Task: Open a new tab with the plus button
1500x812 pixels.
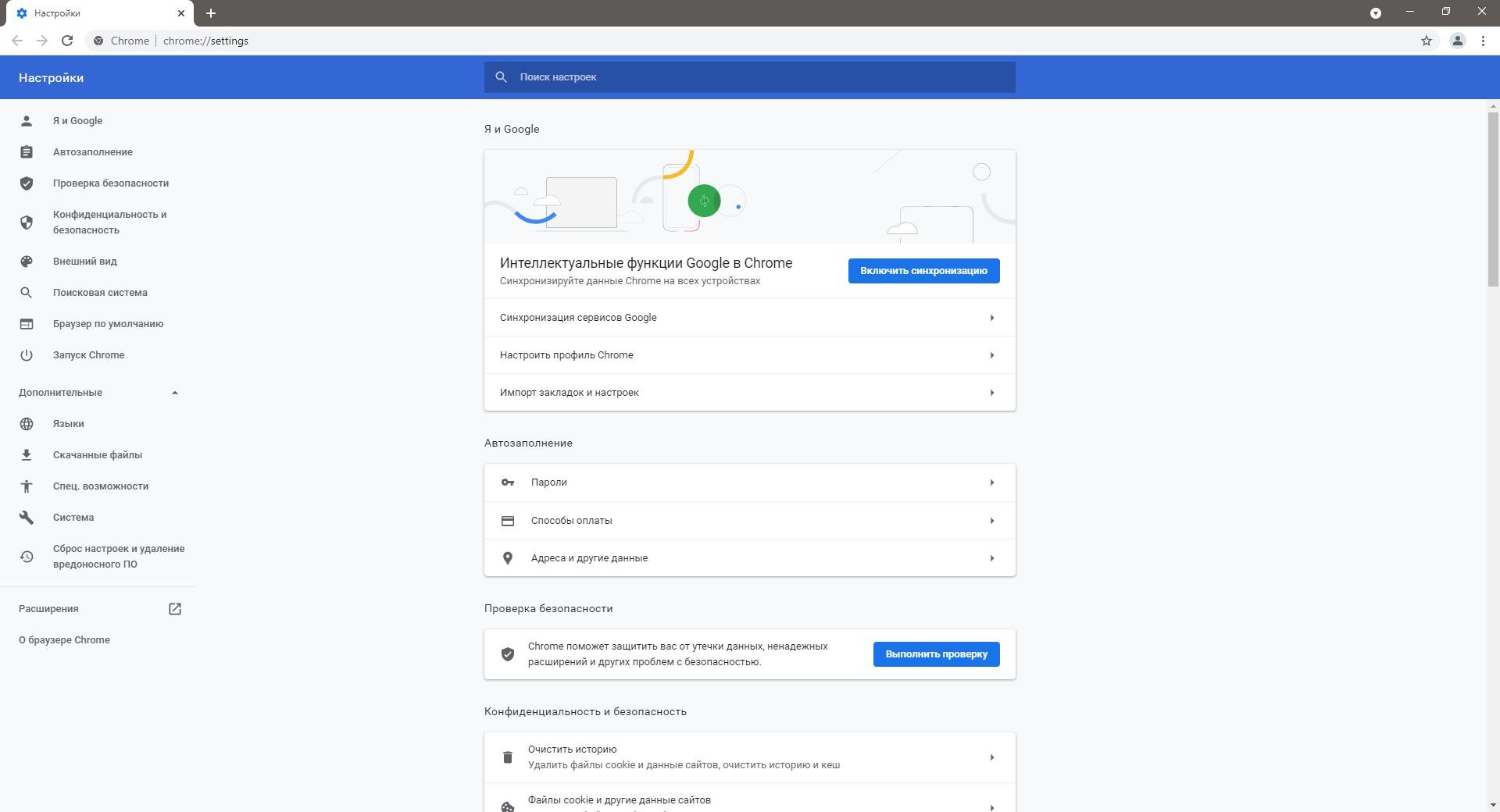Action: click(x=211, y=13)
